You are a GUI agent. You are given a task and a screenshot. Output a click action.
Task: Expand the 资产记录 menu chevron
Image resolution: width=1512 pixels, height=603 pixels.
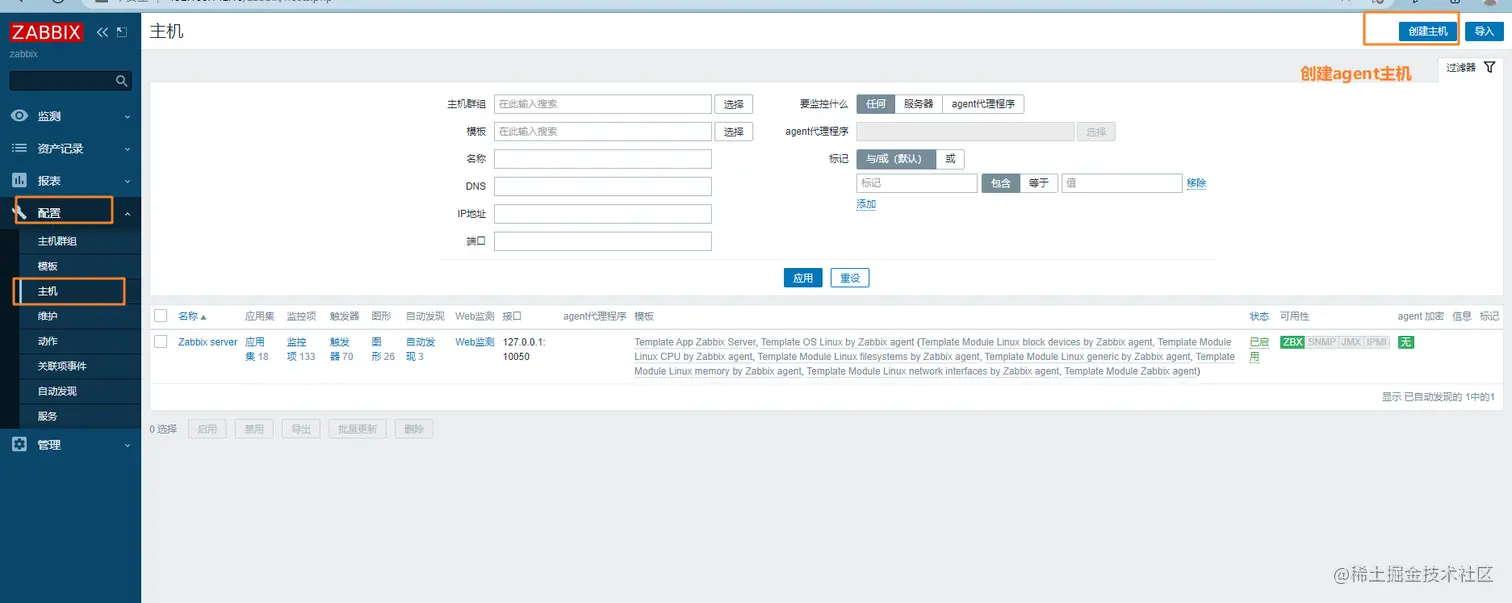(x=127, y=149)
